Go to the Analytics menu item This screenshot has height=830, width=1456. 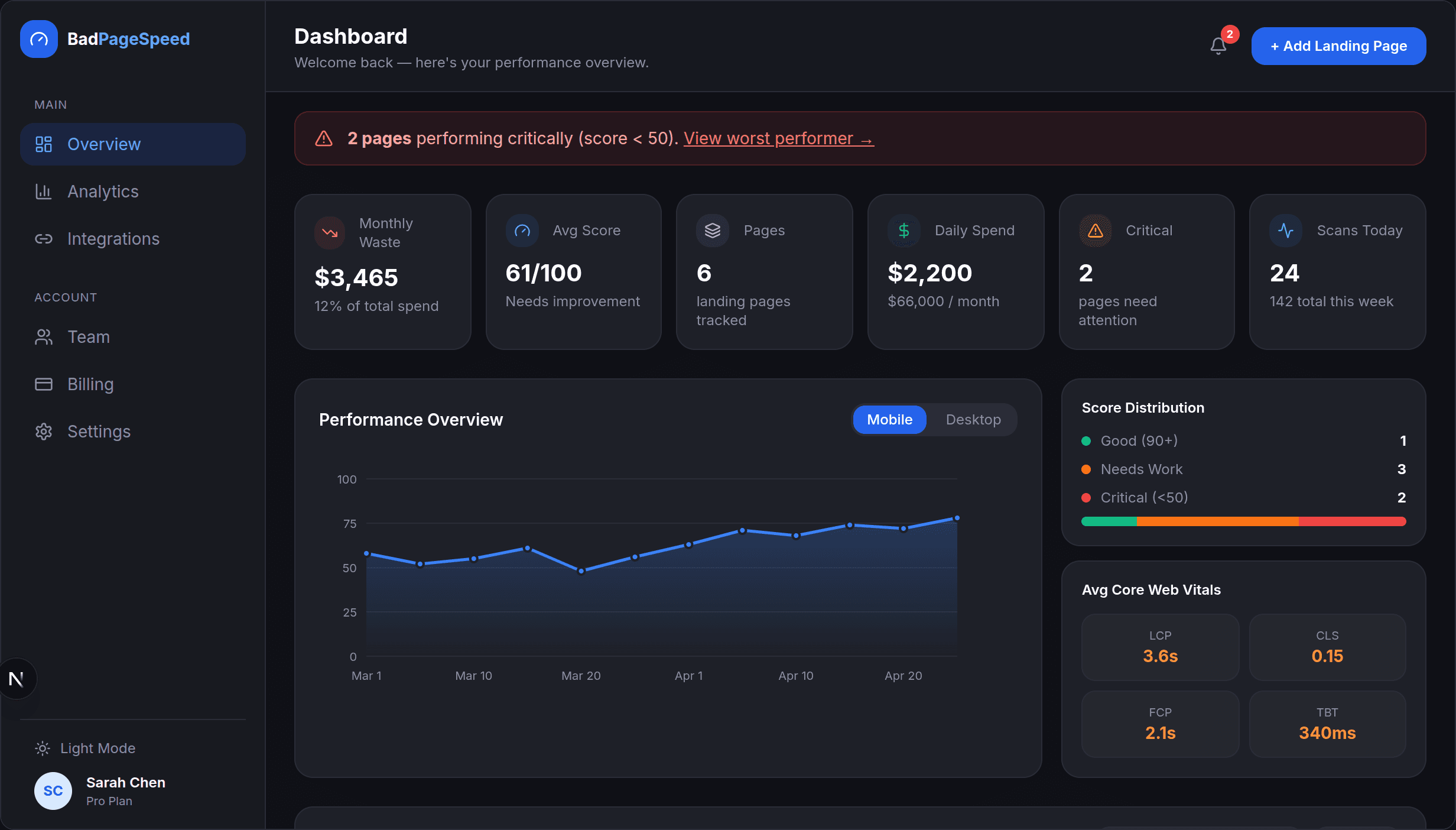pos(133,192)
